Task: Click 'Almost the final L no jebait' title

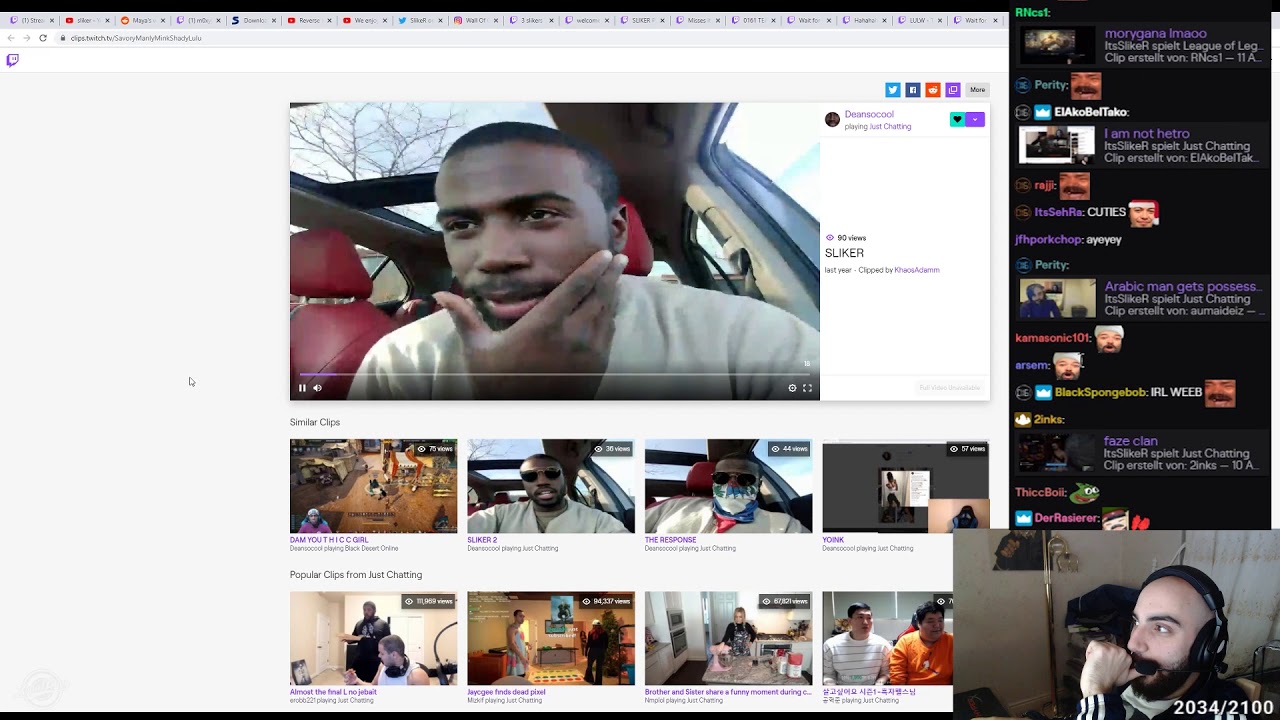Action: coord(333,692)
